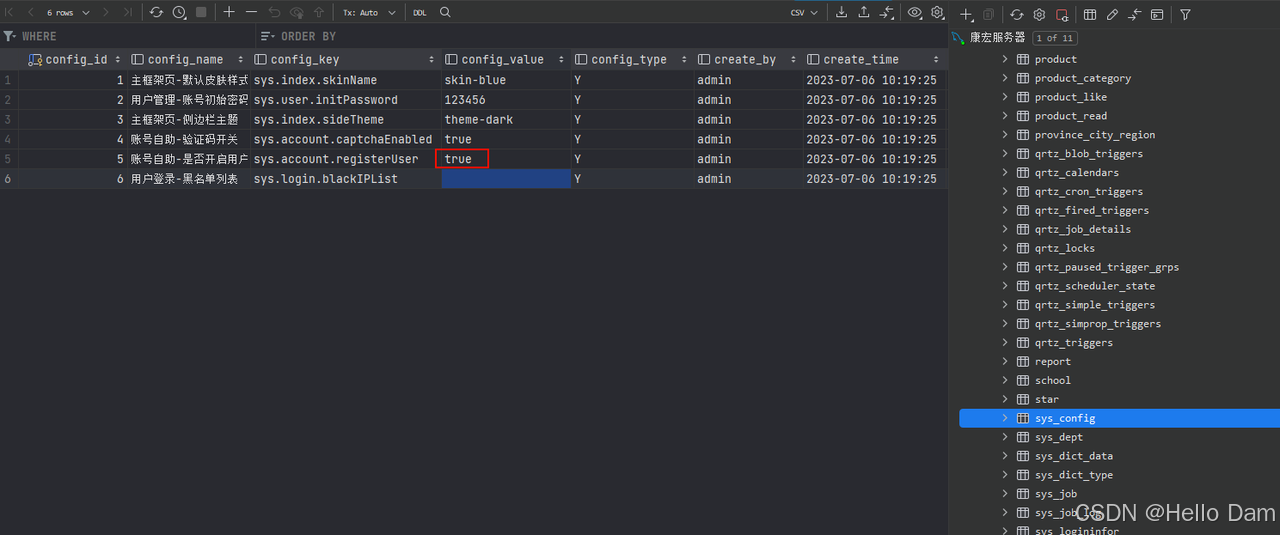Select the empty config_value cell for sys.login.blackIPList
The width and height of the screenshot is (1280, 535).
click(x=507, y=179)
